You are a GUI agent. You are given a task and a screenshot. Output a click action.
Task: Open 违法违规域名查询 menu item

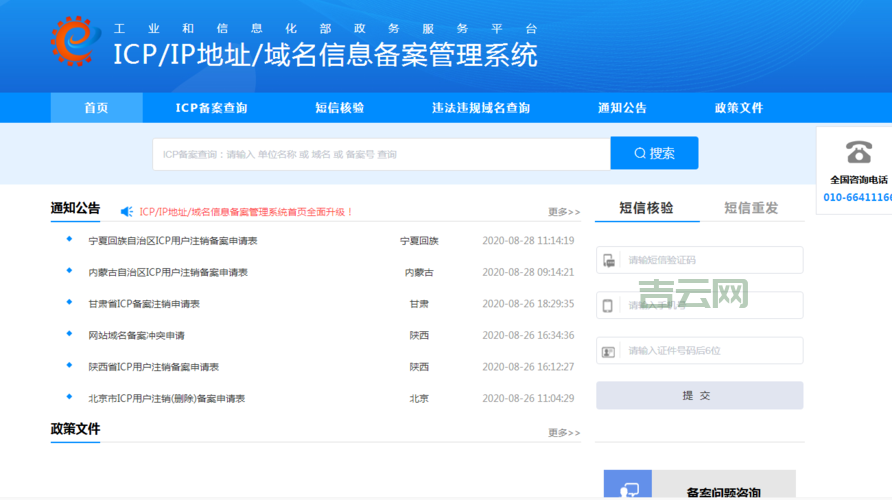481,108
